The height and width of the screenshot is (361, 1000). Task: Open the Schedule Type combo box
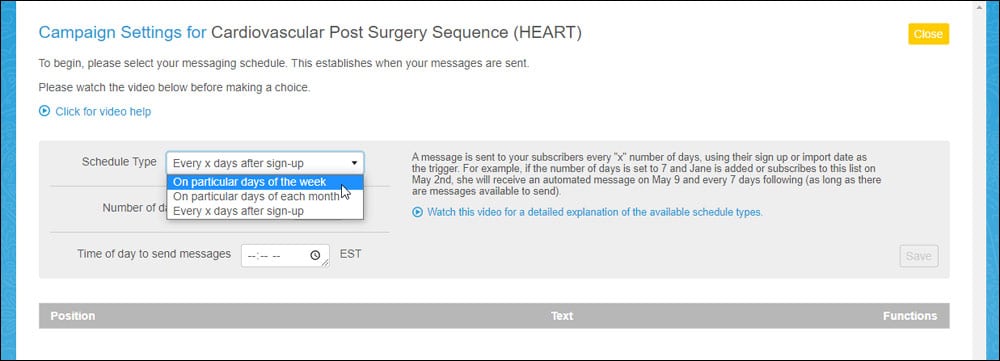point(265,163)
